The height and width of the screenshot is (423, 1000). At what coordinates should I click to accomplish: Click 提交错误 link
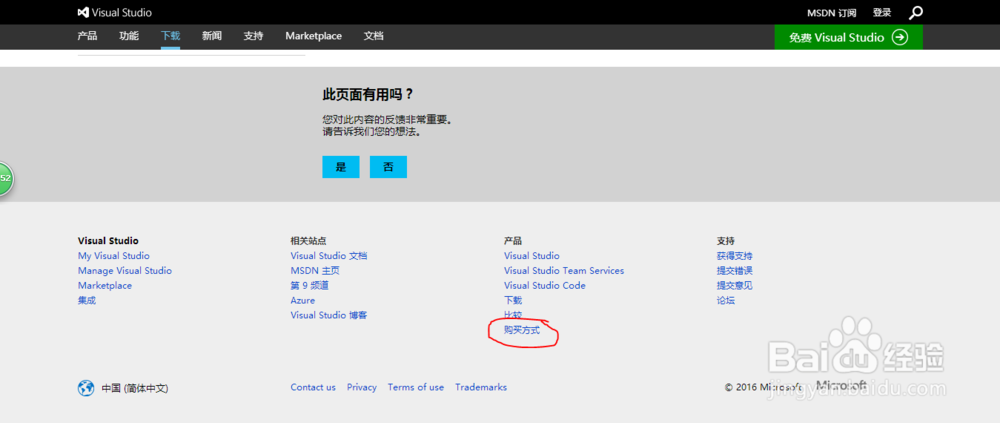tap(735, 271)
